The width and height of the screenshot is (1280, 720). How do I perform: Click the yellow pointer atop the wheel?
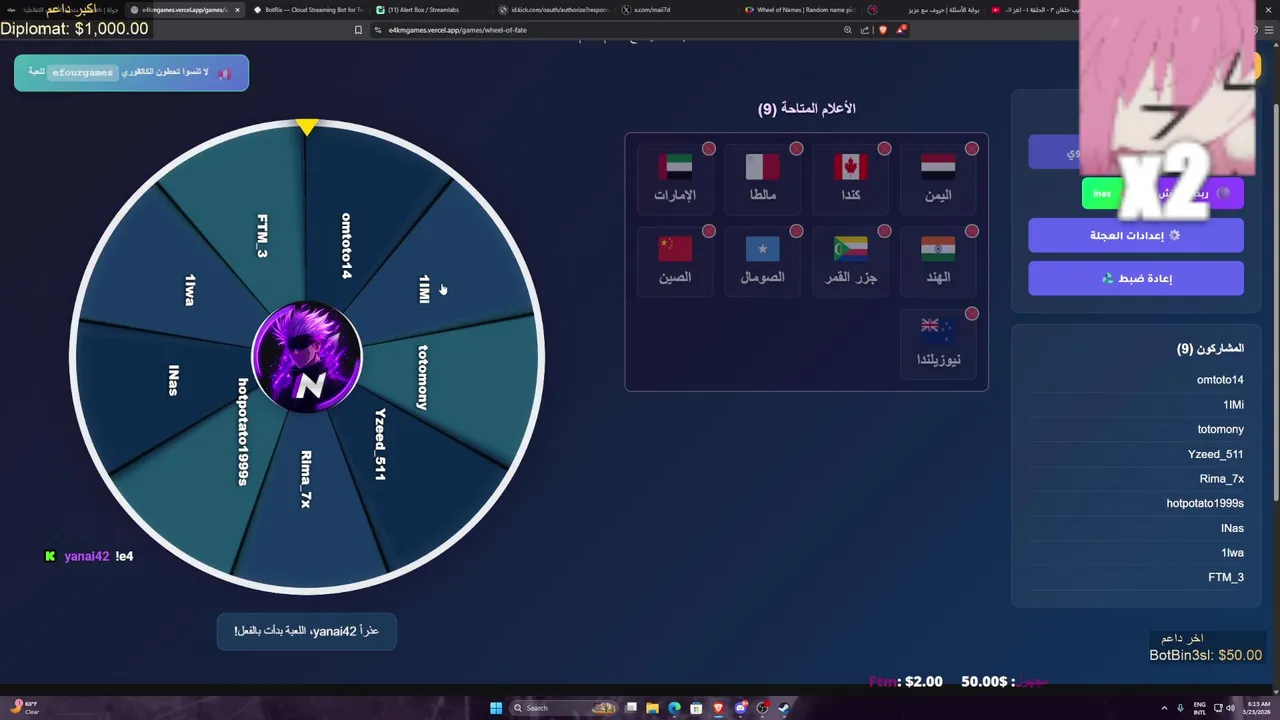[307, 126]
